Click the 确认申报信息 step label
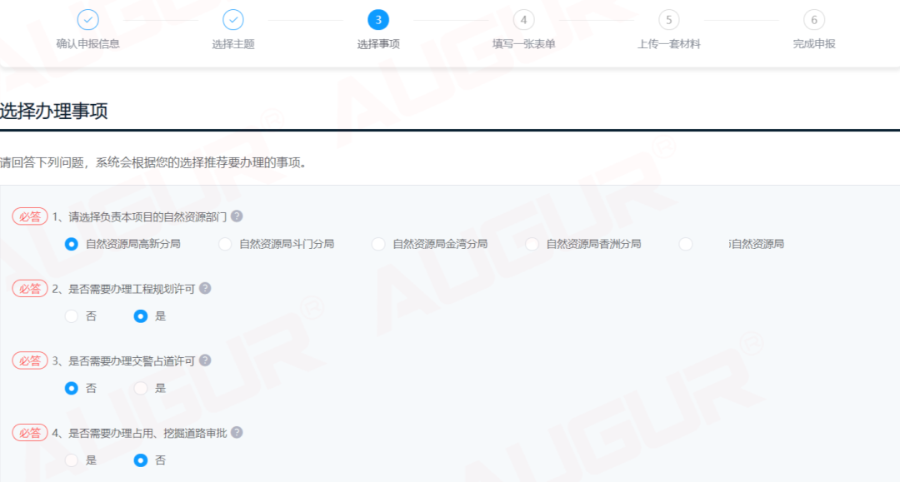The image size is (900, 482). click(x=88, y=44)
